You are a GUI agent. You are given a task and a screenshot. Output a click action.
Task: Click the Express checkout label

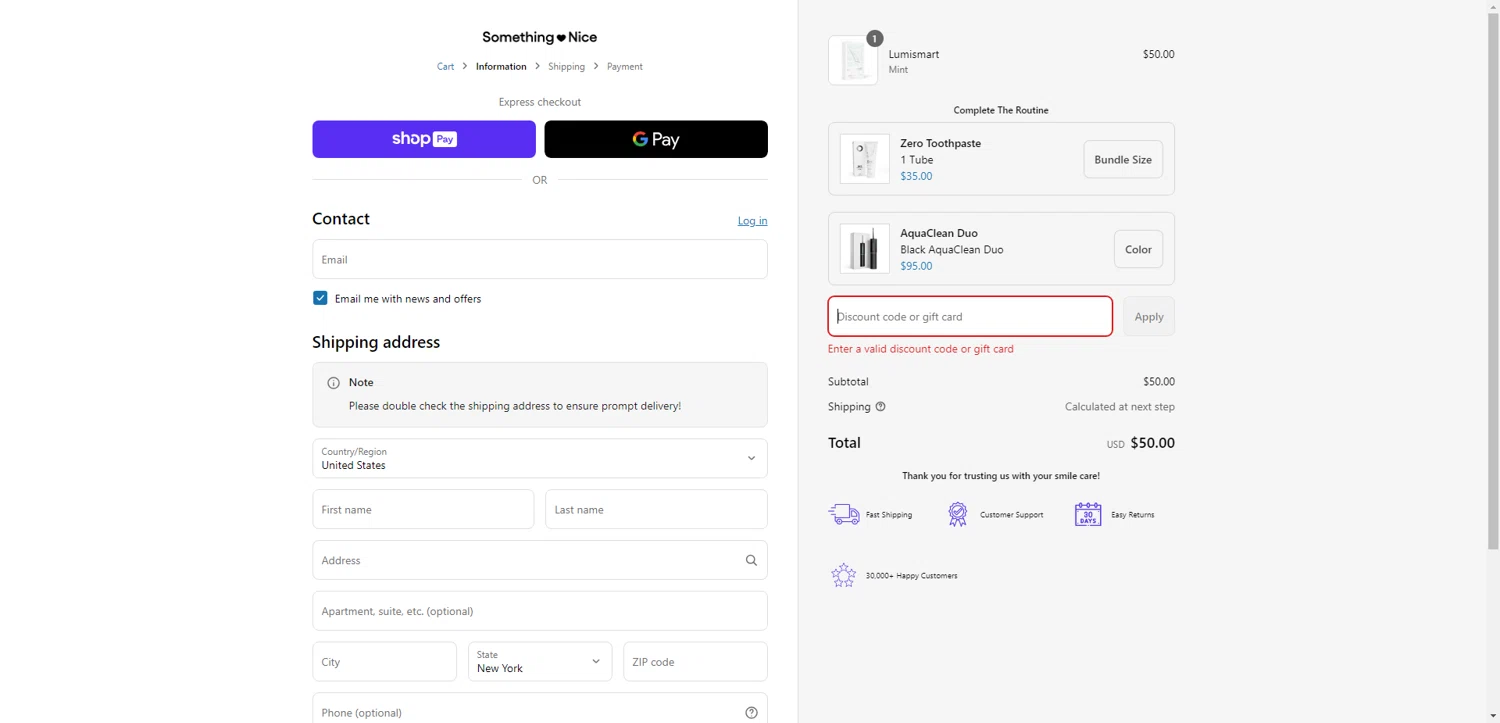[x=540, y=102]
